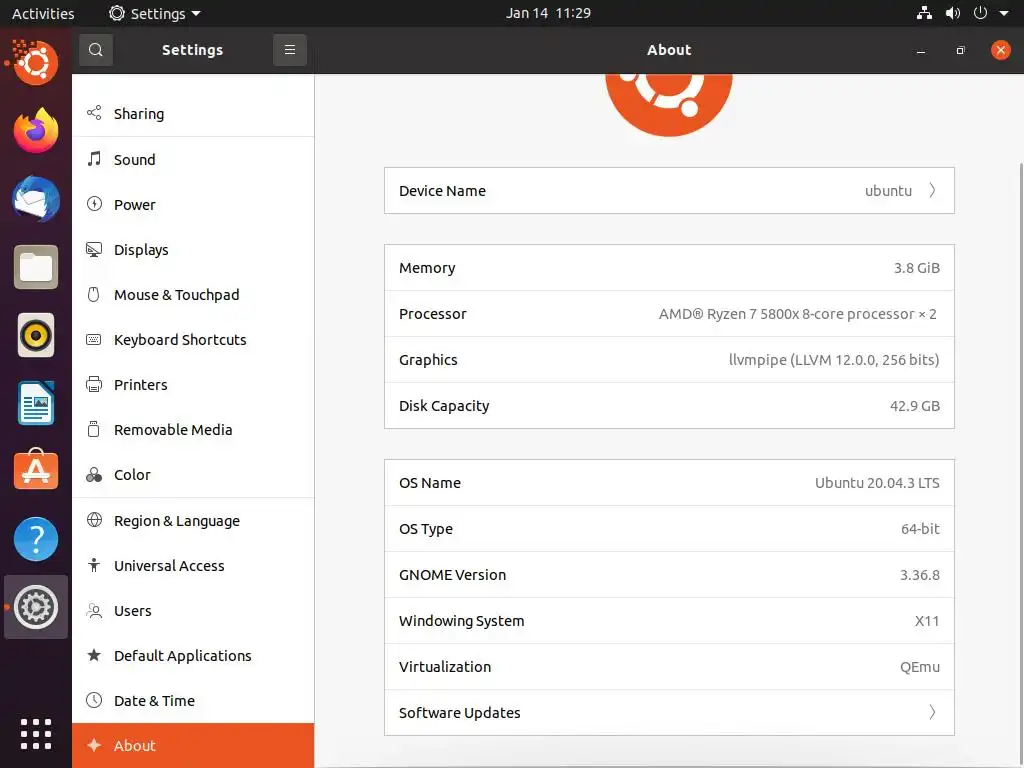Click the Printers icon in sidebar

pyautogui.click(x=94, y=384)
